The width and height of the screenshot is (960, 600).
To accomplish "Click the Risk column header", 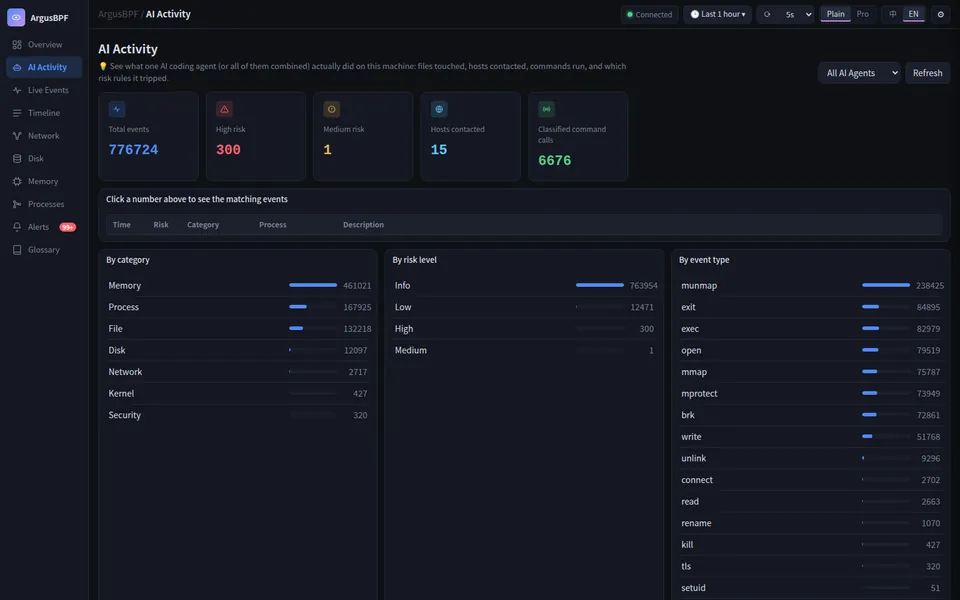I will click(160, 225).
